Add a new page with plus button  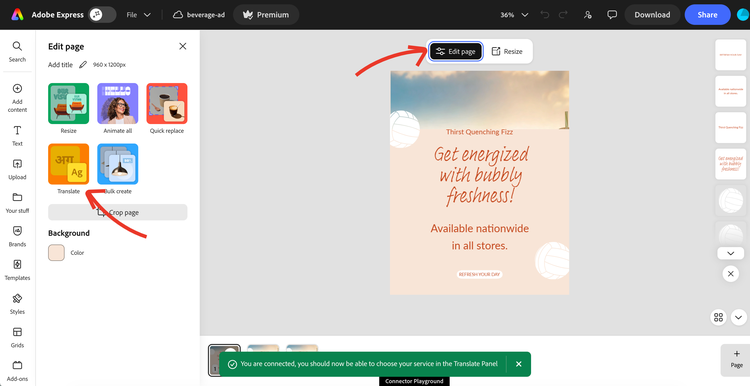coord(736,360)
